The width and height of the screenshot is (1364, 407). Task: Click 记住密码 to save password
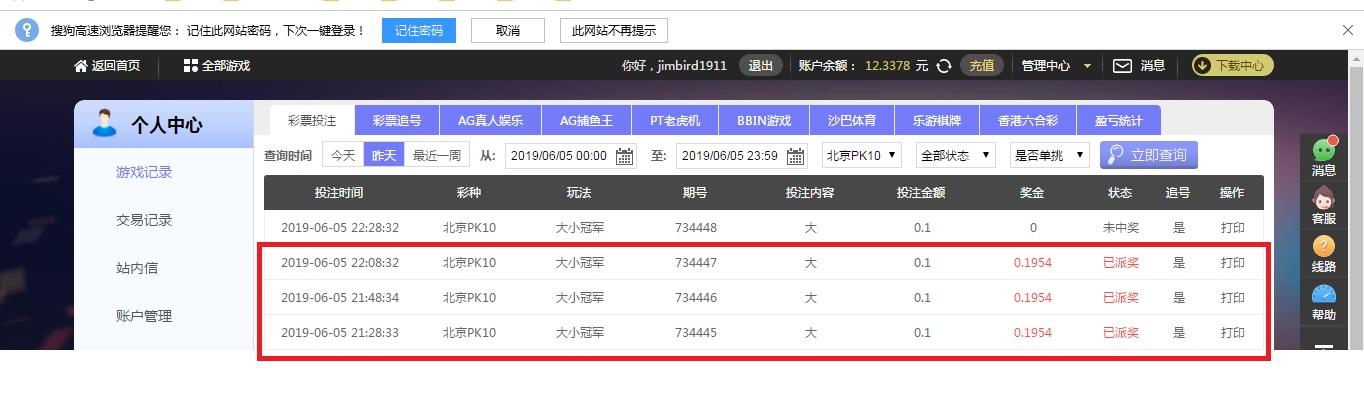tap(419, 30)
